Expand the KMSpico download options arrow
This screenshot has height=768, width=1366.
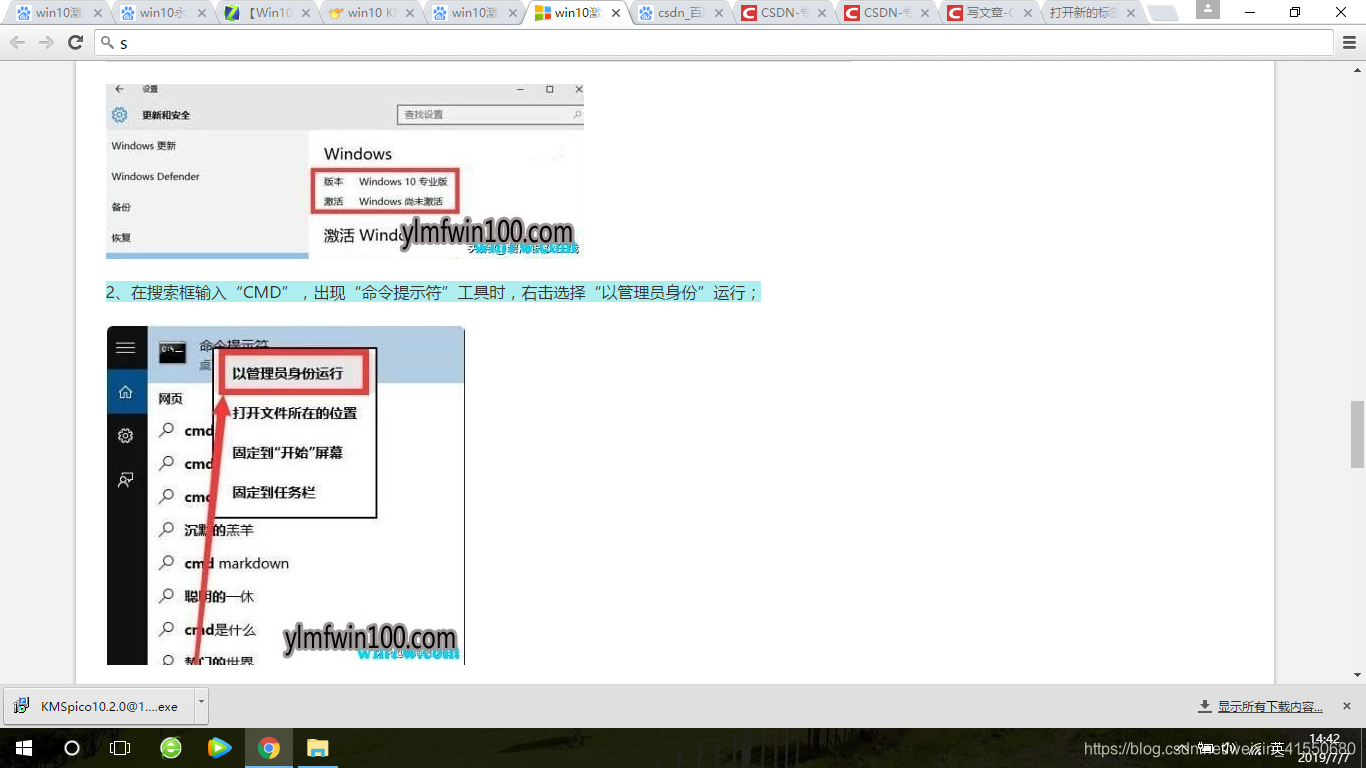pos(201,704)
